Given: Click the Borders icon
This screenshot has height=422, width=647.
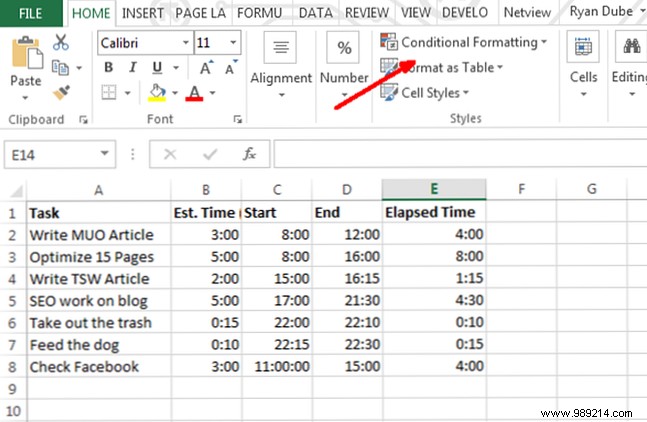Looking at the screenshot, I should (x=109, y=92).
